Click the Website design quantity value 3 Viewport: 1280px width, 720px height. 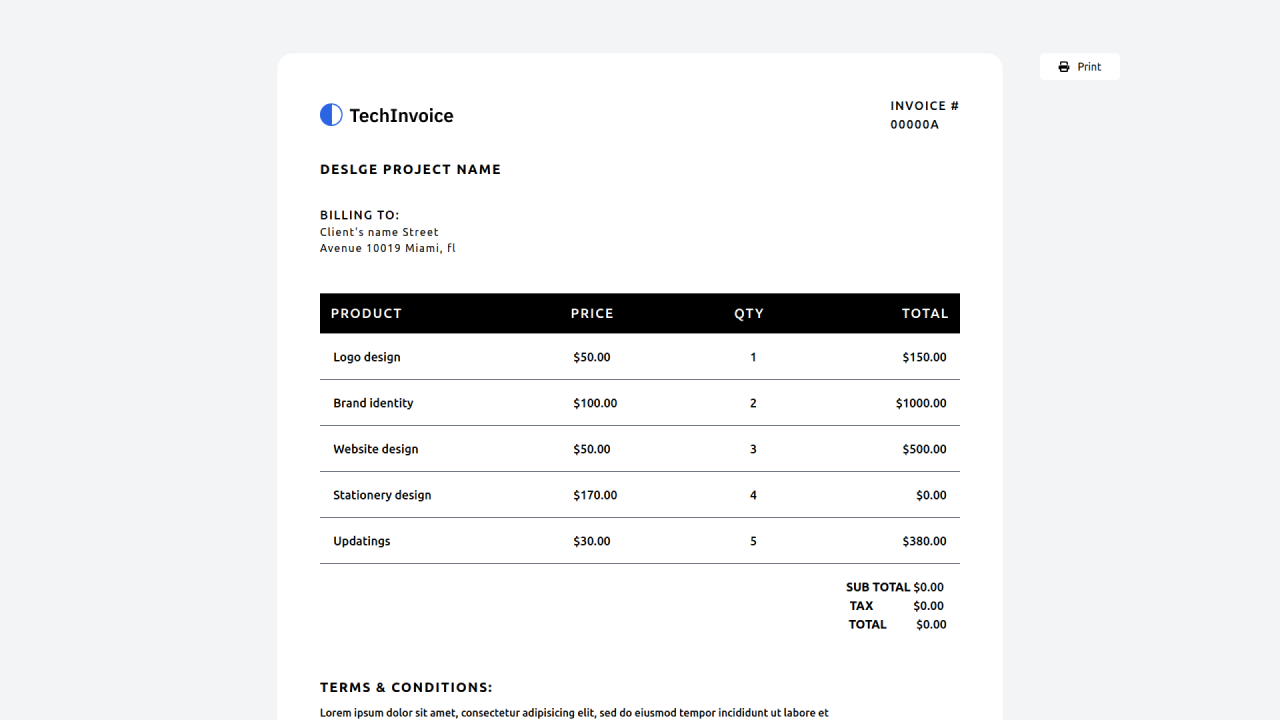[x=753, y=449]
